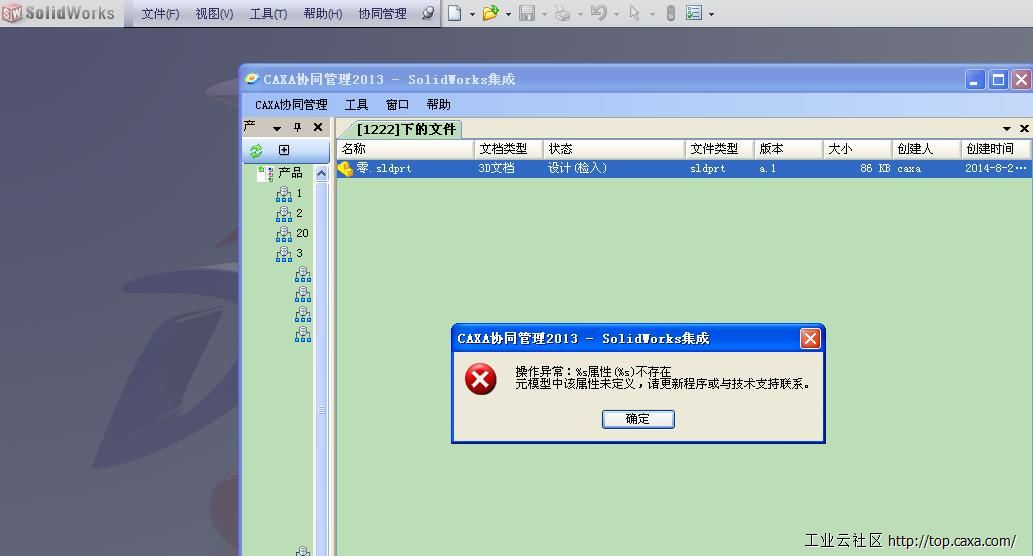Viewport: 1033px width, 556px height.
Task: Click the SolidWorks logo
Action: click(58, 13)
